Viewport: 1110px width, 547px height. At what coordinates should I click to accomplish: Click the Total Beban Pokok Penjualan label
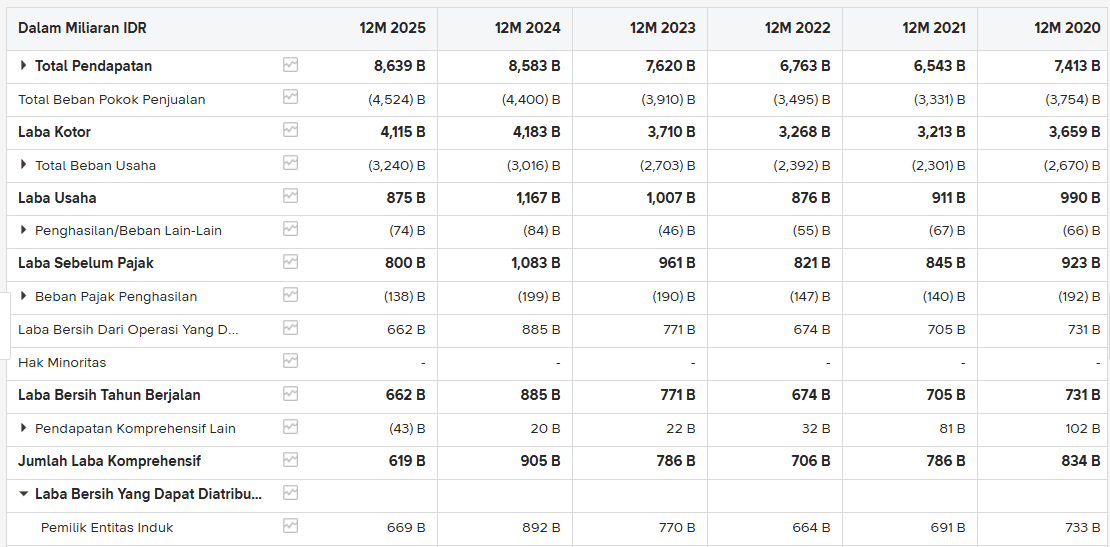point(112,100)
